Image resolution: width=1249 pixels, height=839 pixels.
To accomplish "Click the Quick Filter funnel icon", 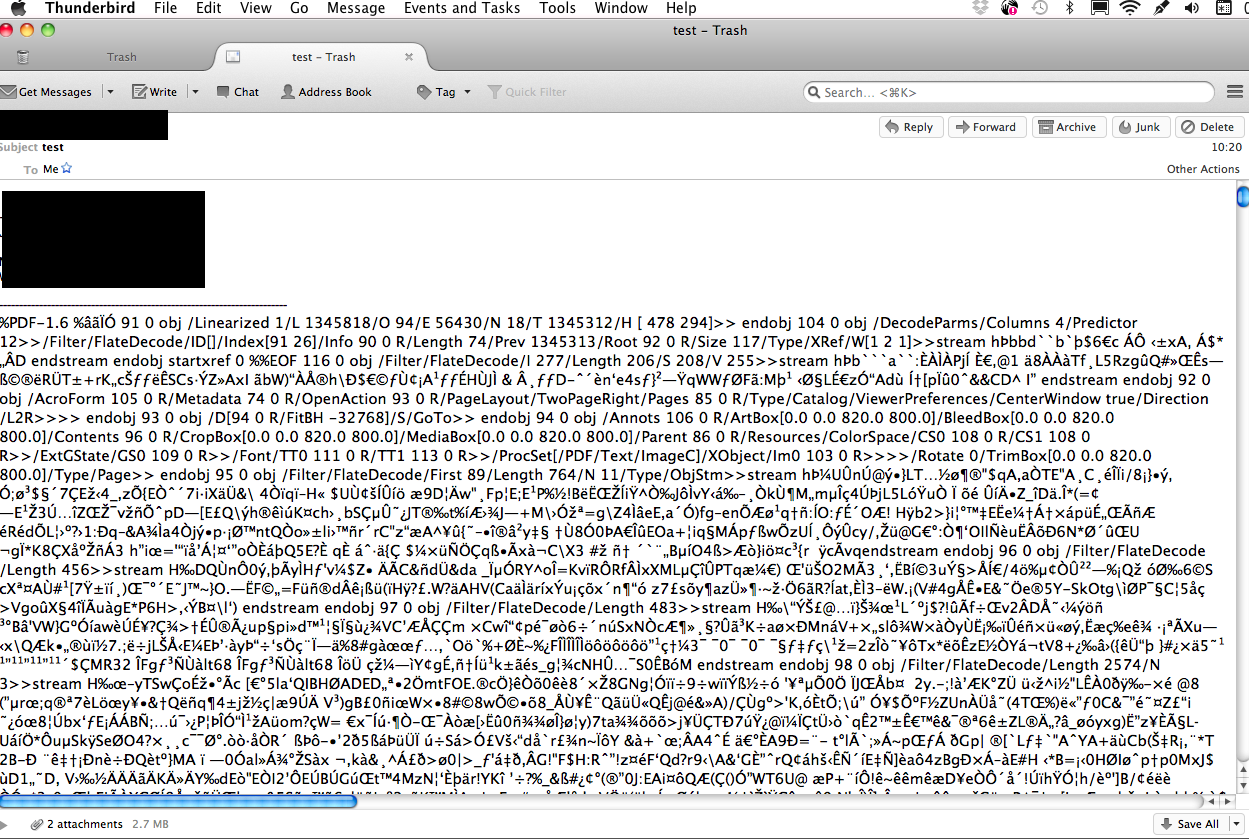I will (x=494, y=92).
